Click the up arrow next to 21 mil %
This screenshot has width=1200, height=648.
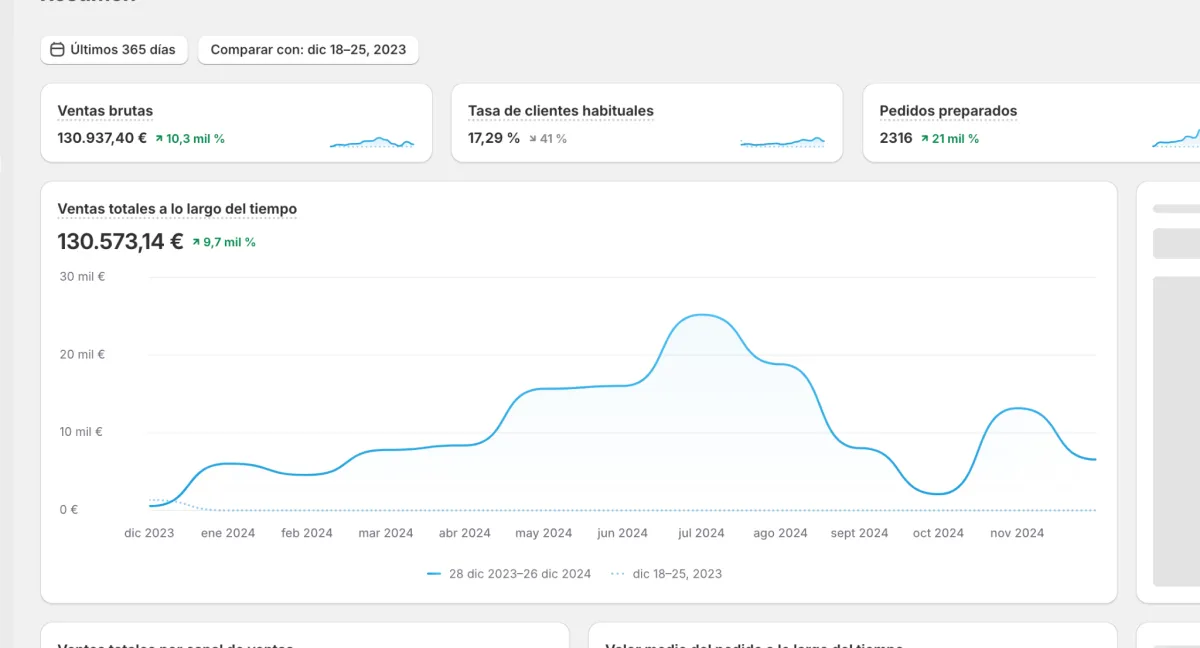925,139
